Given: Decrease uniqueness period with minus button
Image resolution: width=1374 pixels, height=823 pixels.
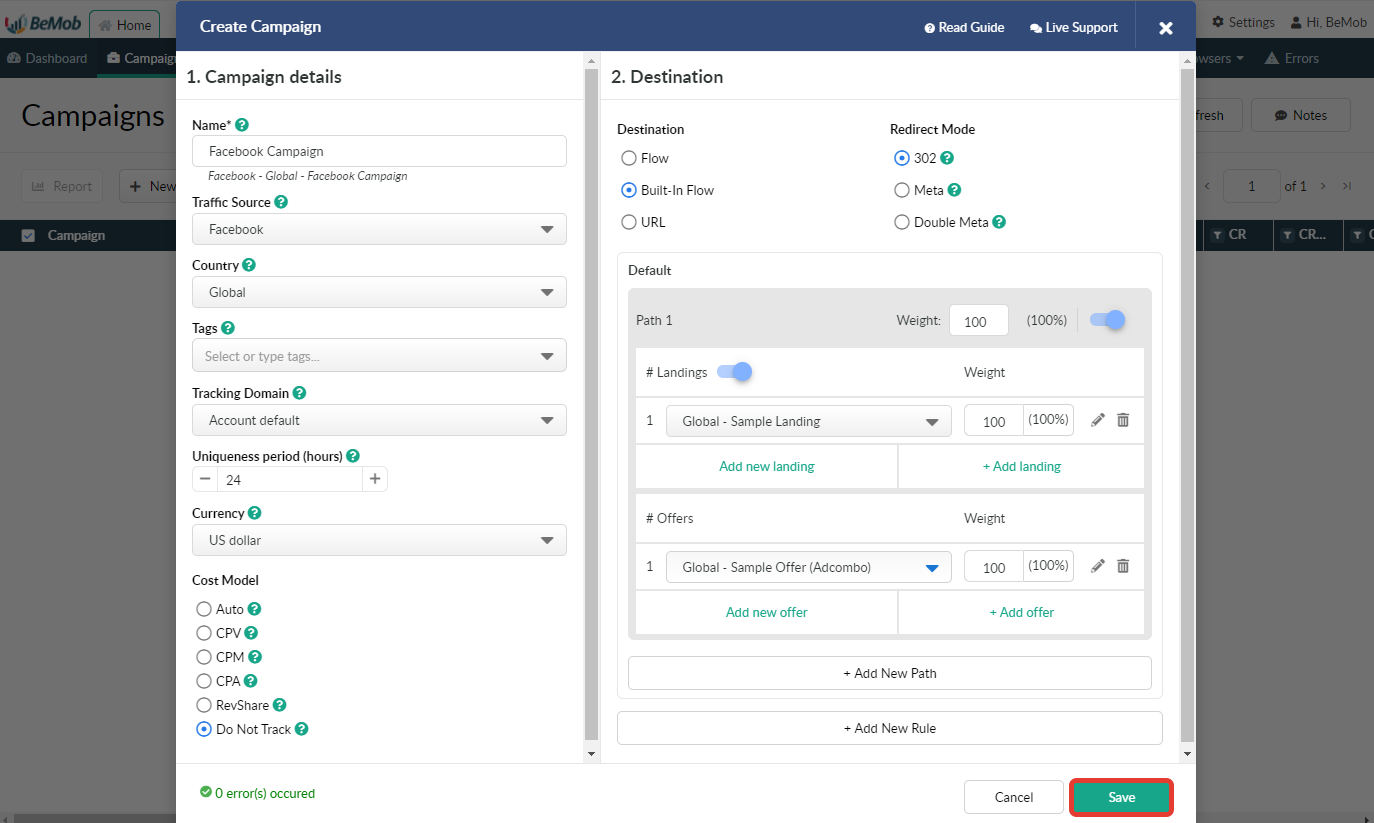Looking at the screenshot, I should click(205, 479).
